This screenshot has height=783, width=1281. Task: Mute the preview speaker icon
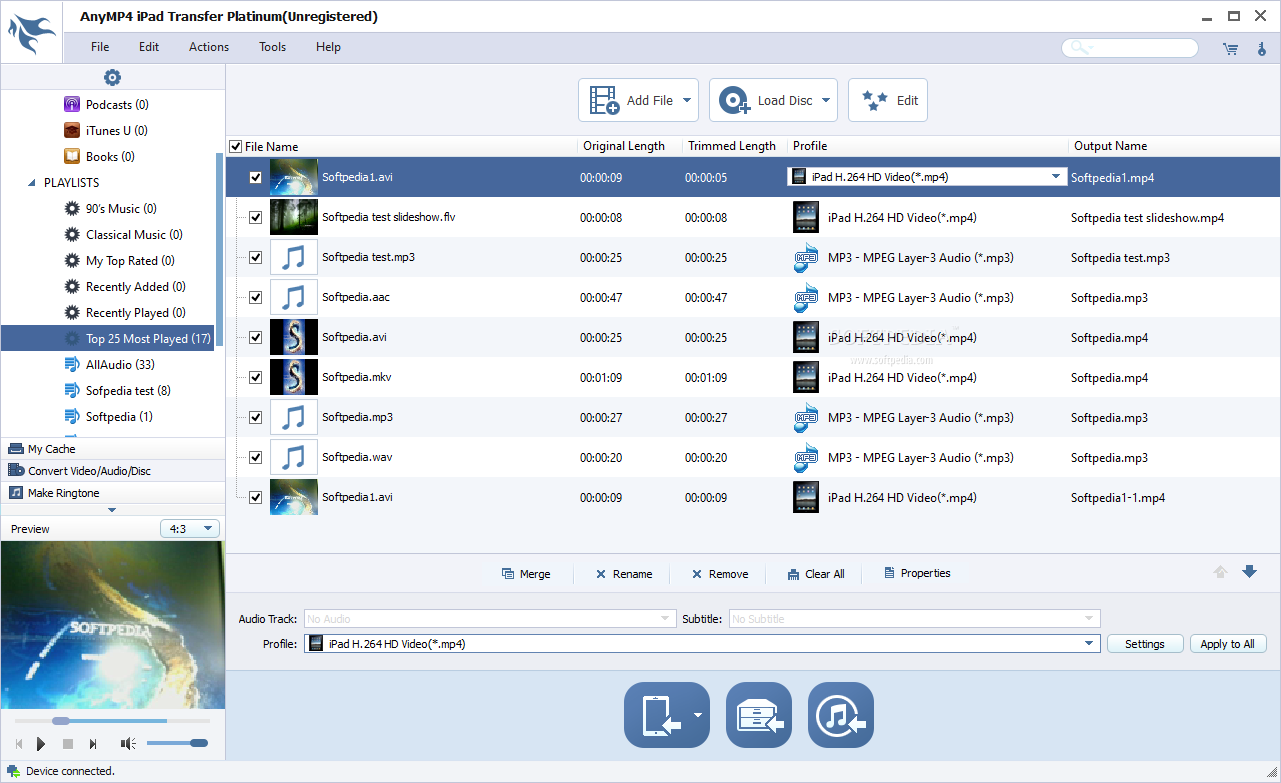(128, 743)
